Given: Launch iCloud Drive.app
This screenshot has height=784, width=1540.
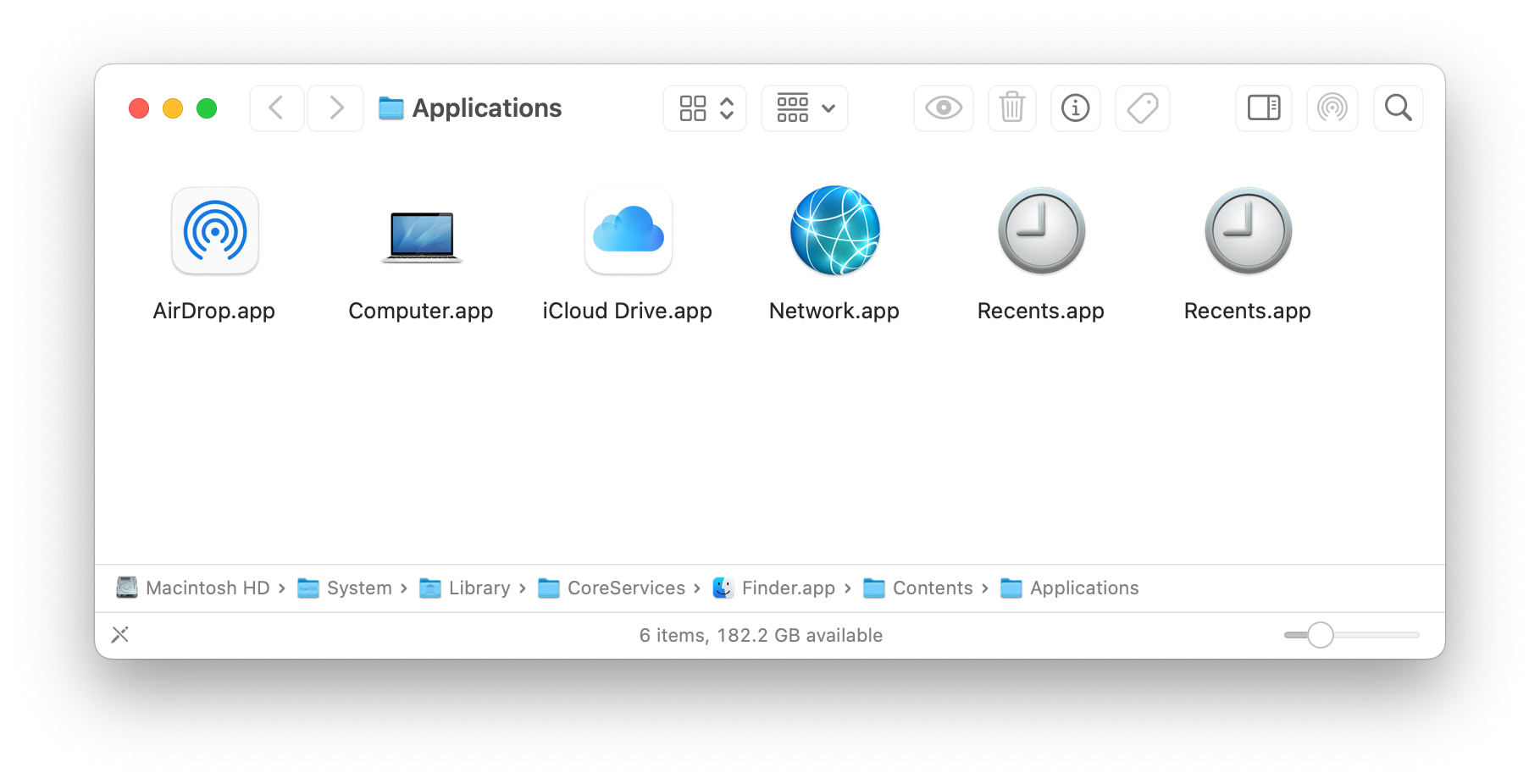Looking at the screenshot, I should [628, 230].
